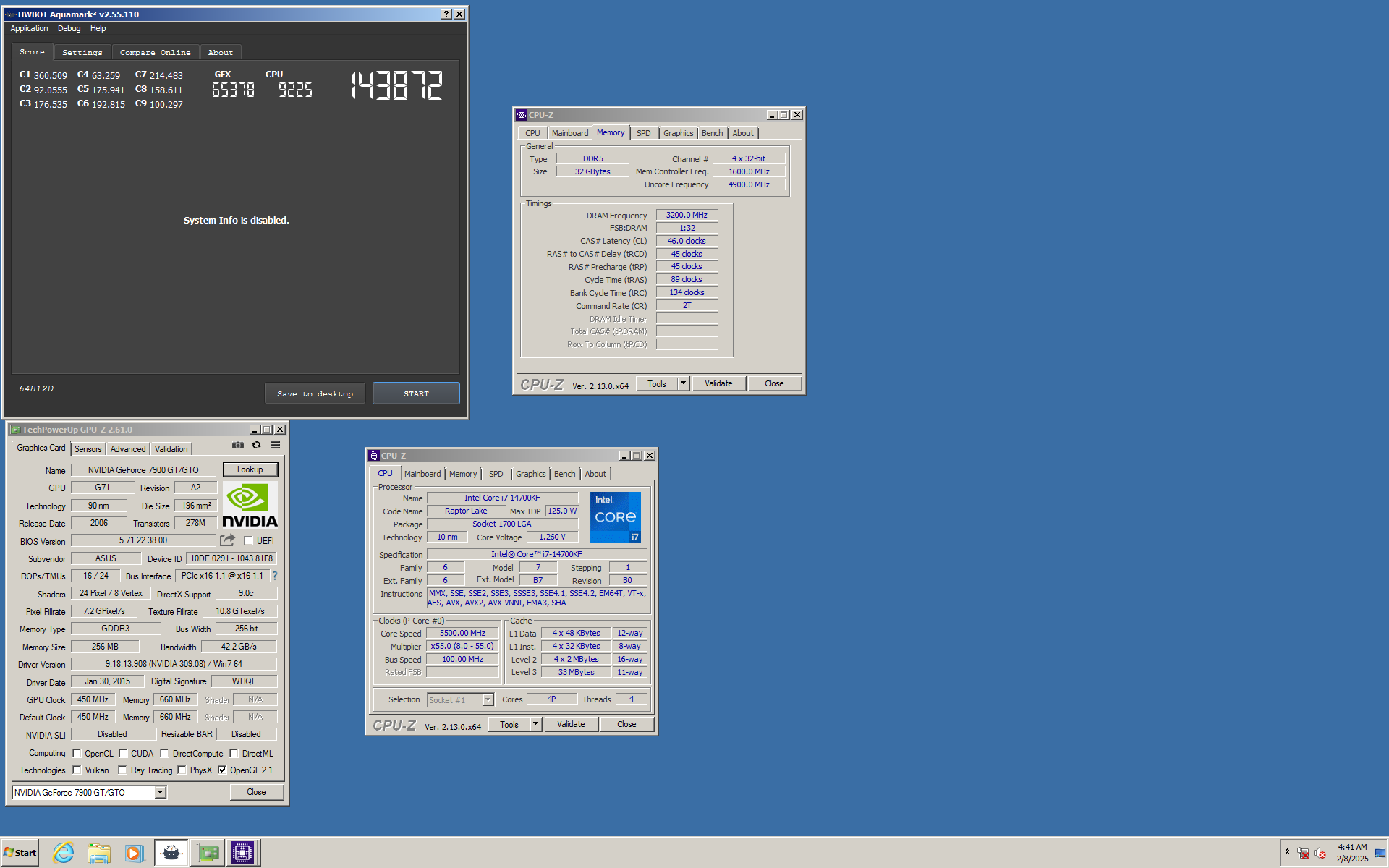Click the Bus Interface question mark icon

(274, 576)
